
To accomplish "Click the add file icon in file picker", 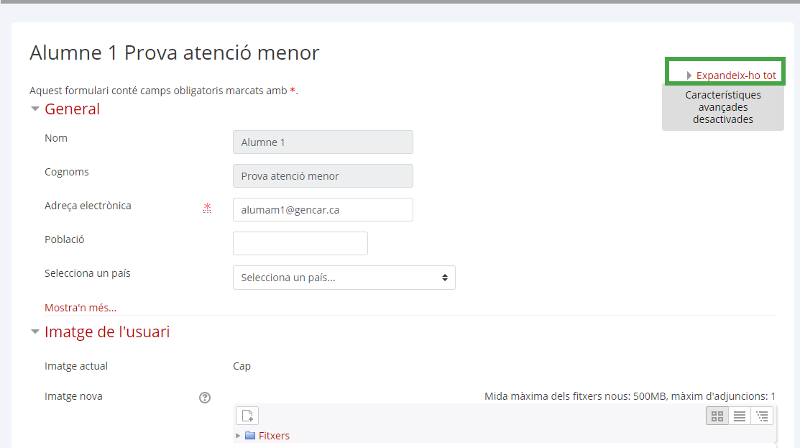I will click(249, 416).
